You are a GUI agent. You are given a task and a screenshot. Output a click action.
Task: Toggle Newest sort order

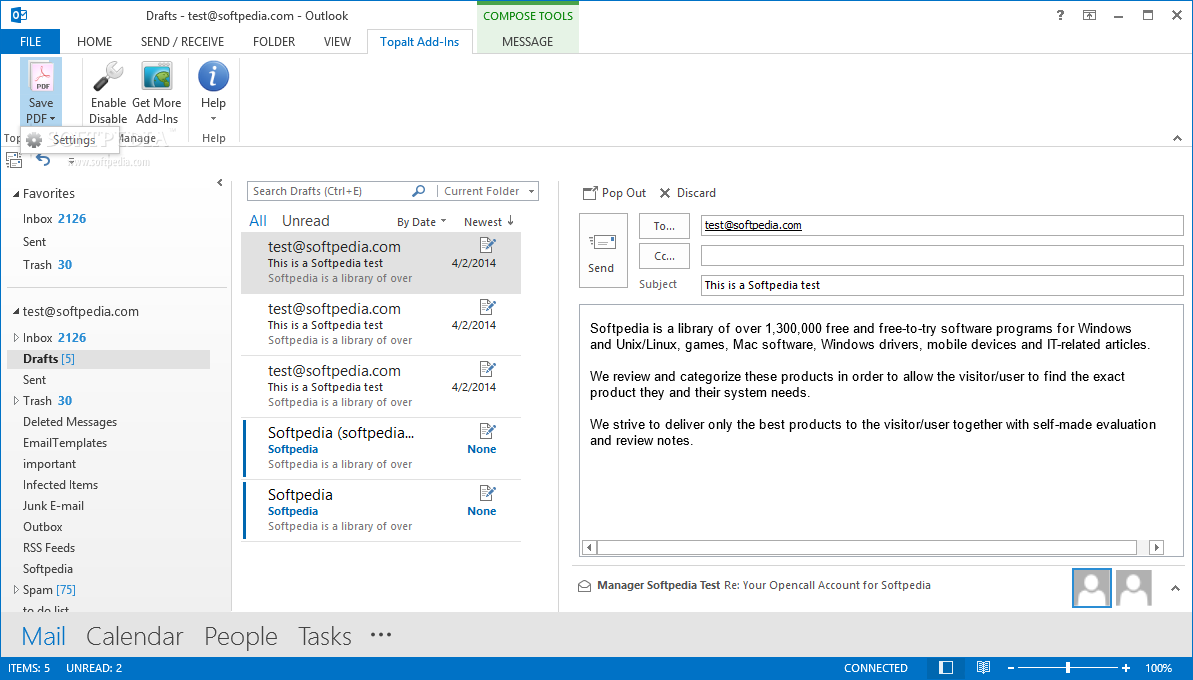click(488, 221)
